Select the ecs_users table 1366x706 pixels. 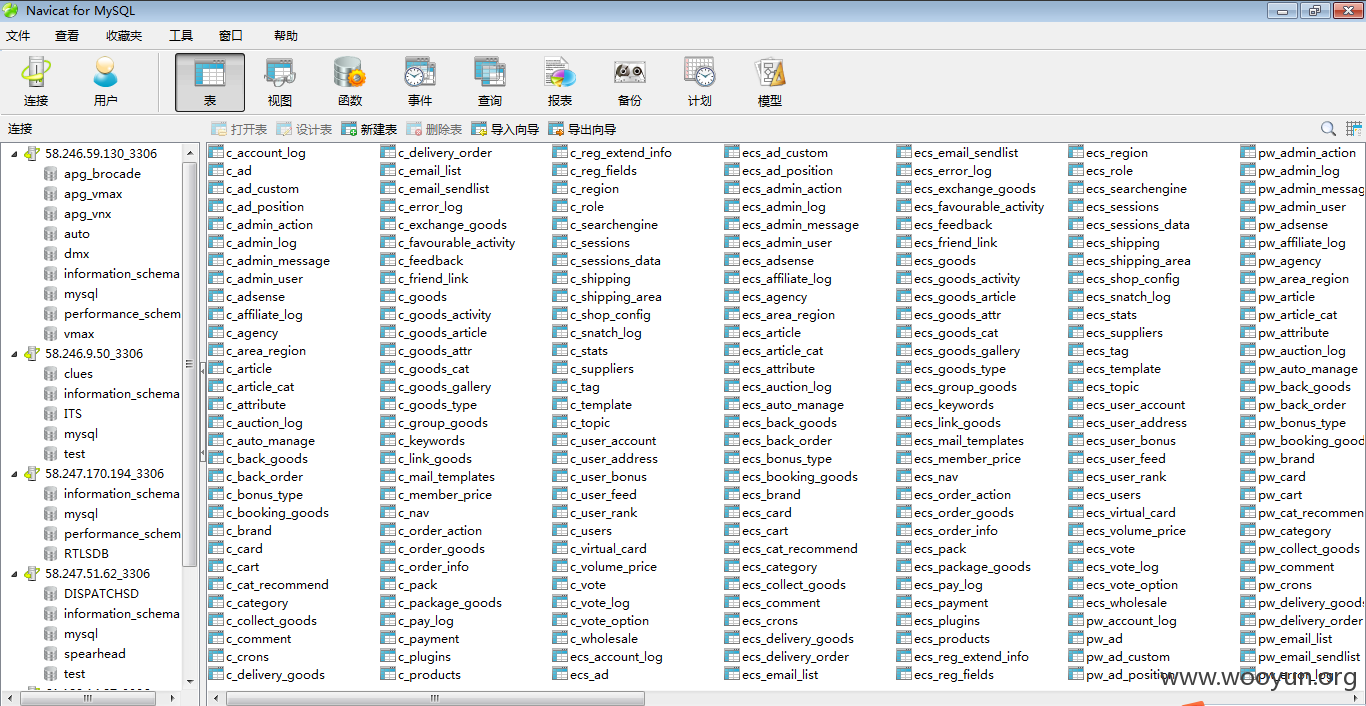coord(1105,495)
